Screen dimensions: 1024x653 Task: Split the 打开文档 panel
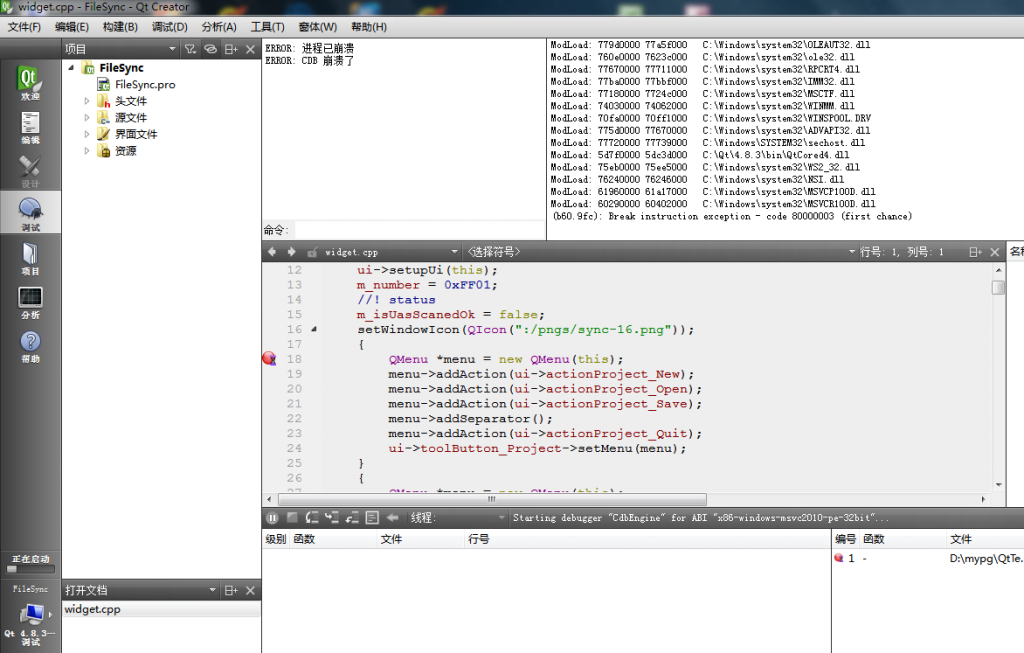231,590
